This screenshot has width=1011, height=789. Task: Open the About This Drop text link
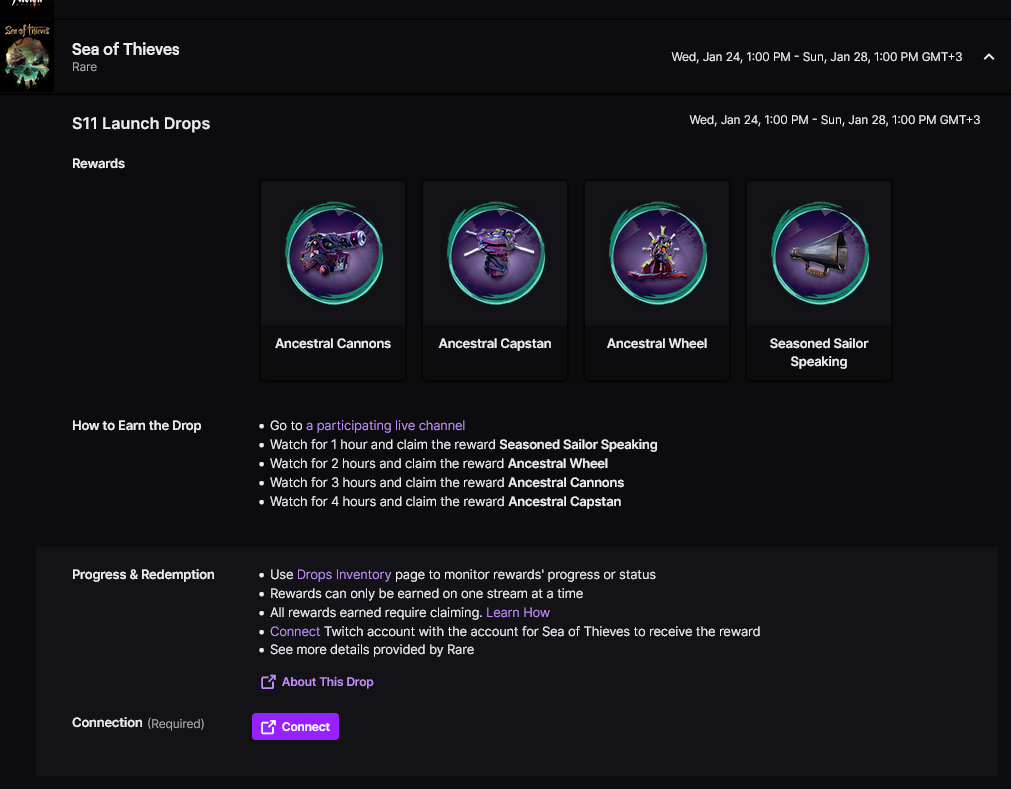[x=328, y=682]
